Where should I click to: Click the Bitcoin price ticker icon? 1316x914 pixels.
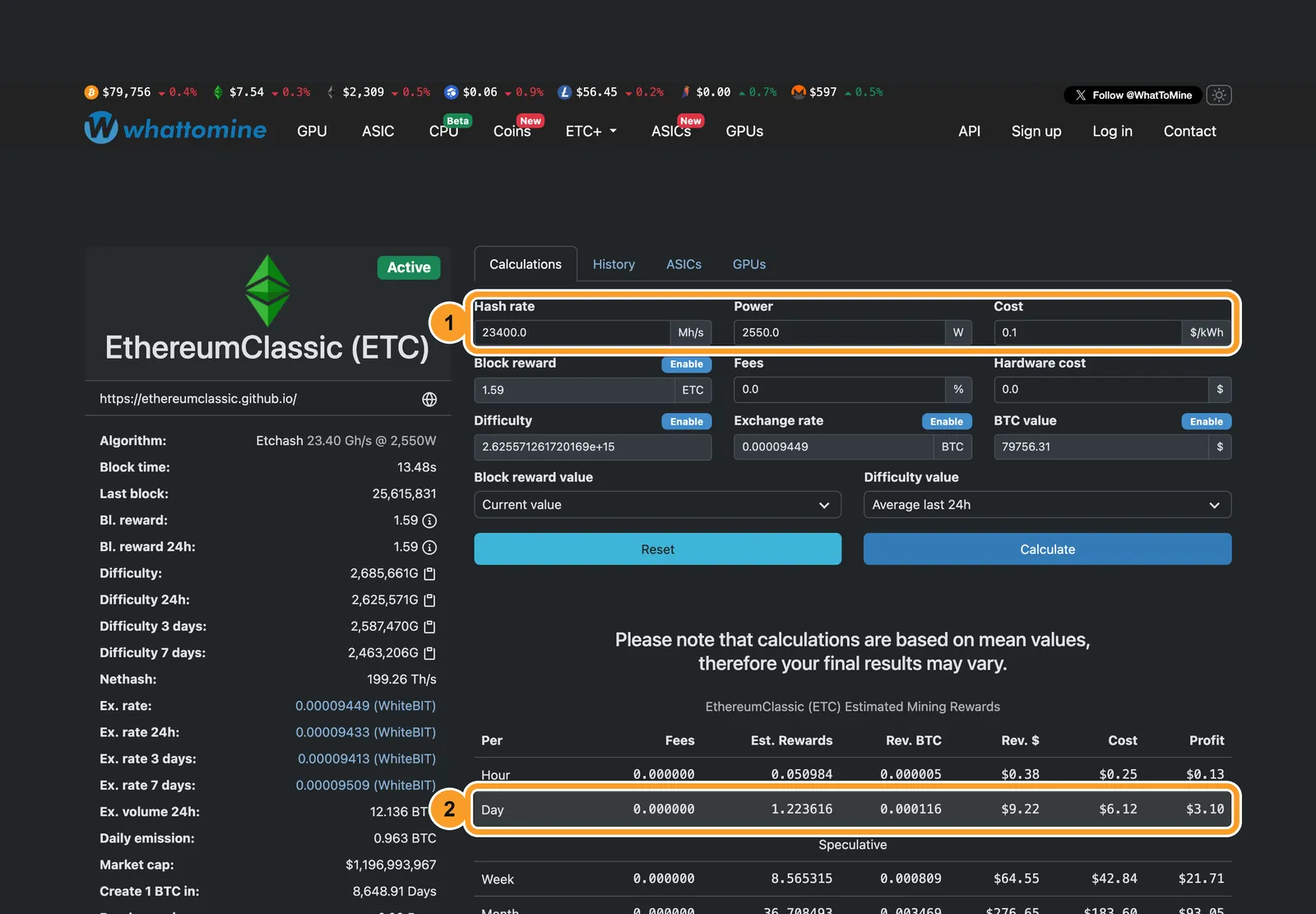coord(91,92)
